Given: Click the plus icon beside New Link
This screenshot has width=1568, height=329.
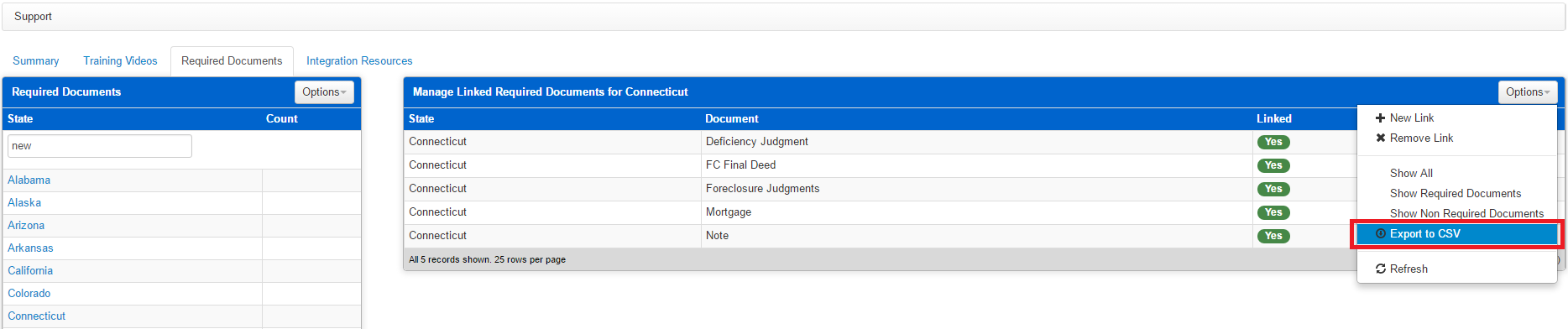Looking at the screenshot, I should point(1380,118).
